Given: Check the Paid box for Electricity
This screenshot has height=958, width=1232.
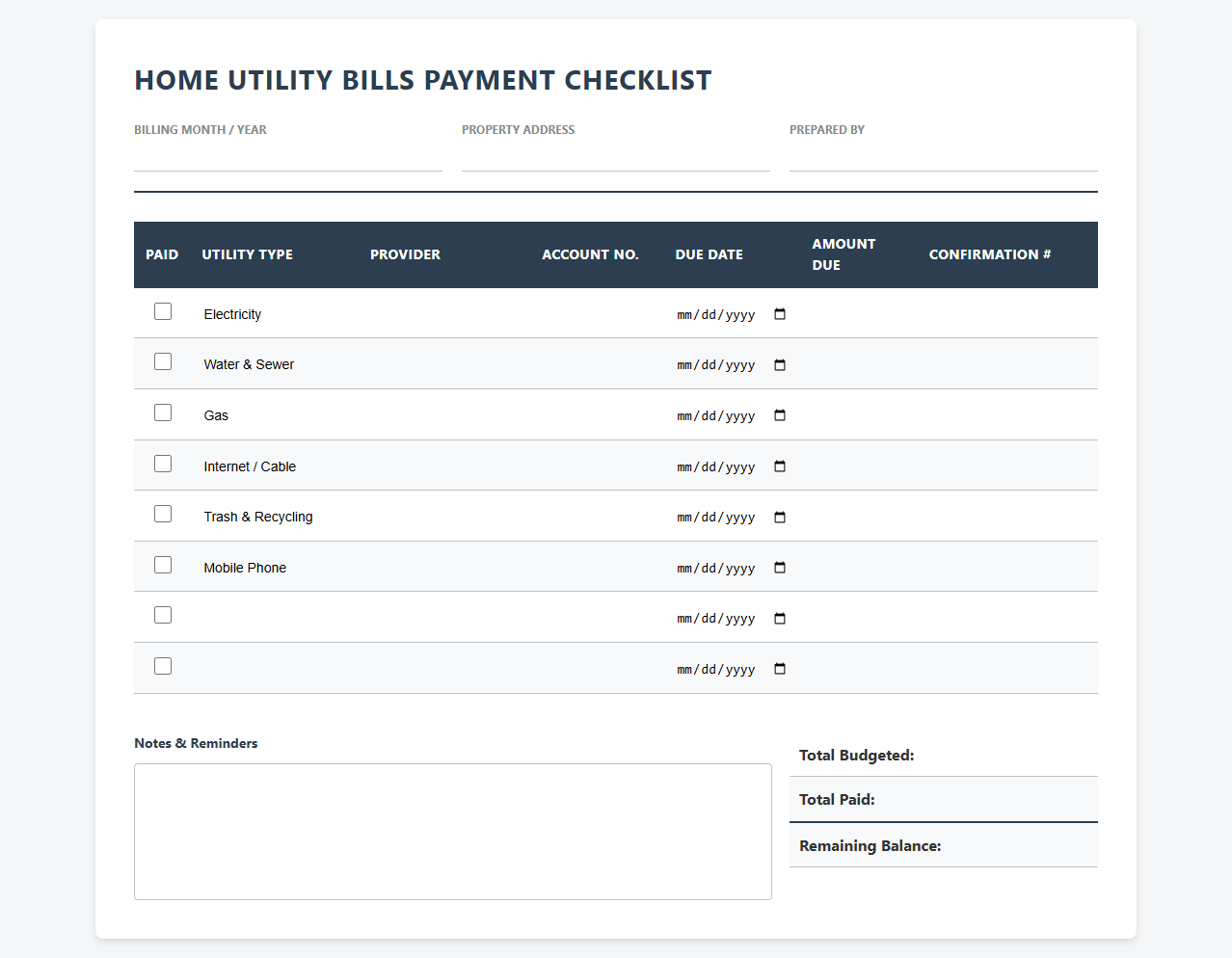Looking at the screenshot, I should point(163,311).
